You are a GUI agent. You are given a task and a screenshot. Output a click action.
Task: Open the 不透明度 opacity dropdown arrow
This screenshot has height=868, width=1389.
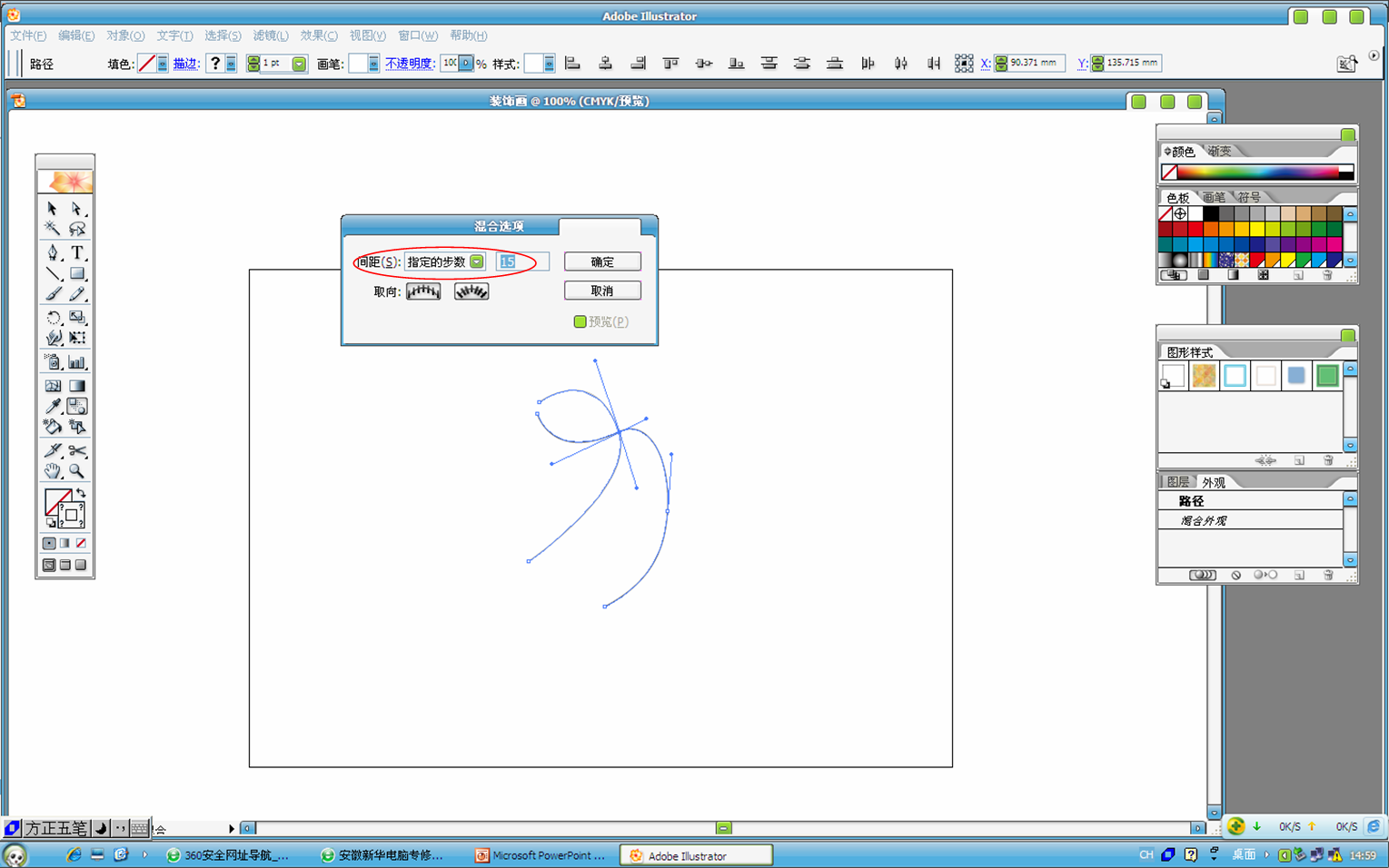(466, 64)
